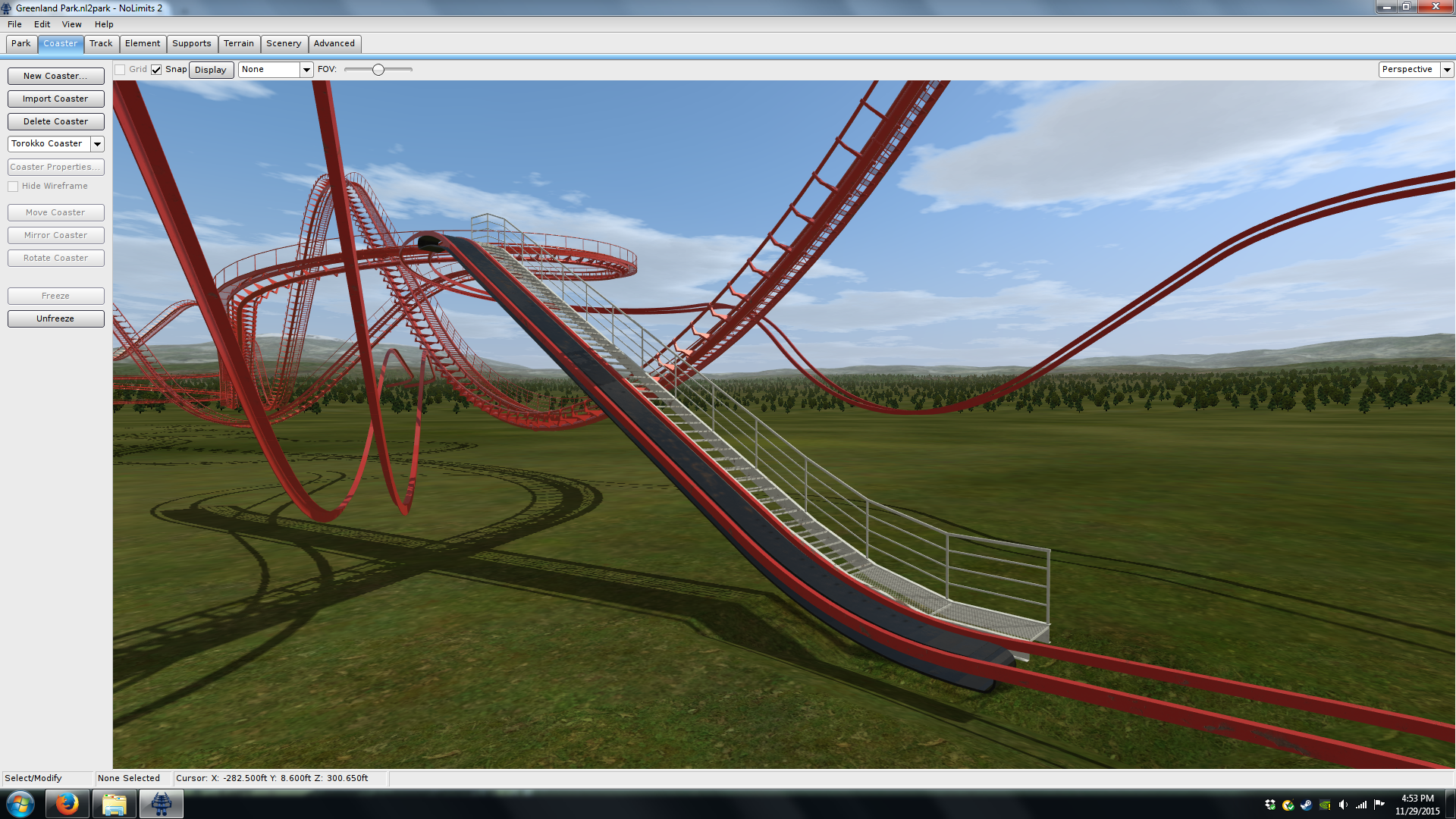The width and height of the screenshot is (1456, 819).
Task: Open the Steam tray icon
Action: [x=1306, y=805]
